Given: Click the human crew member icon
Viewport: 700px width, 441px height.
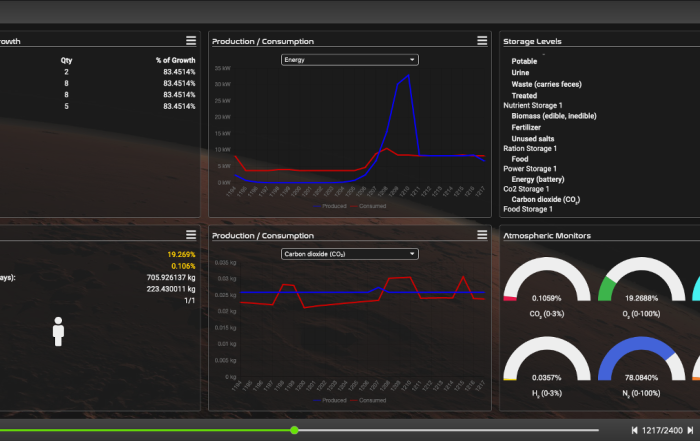Looking at the screenshot, I should tap(58, 332).
